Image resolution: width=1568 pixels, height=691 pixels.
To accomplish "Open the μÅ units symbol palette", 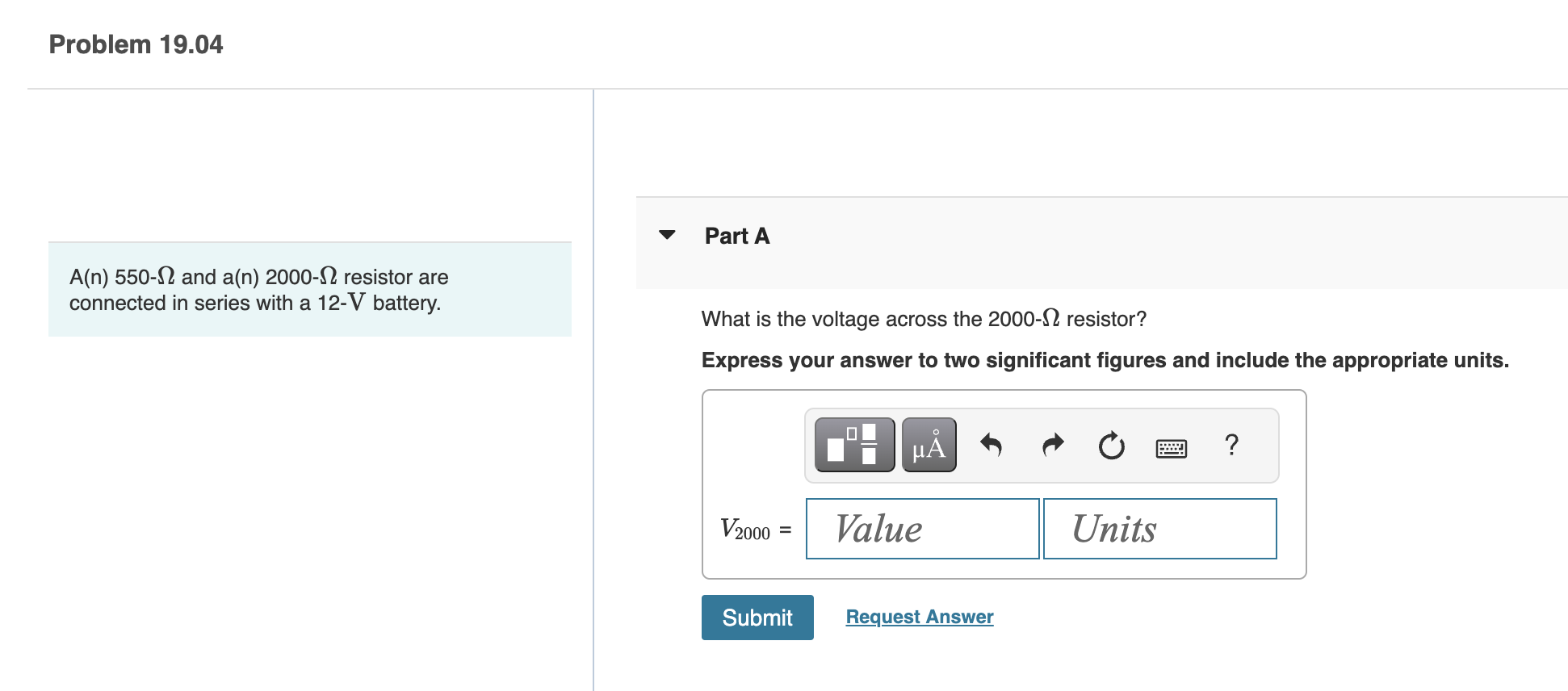I will click(927, 444).
